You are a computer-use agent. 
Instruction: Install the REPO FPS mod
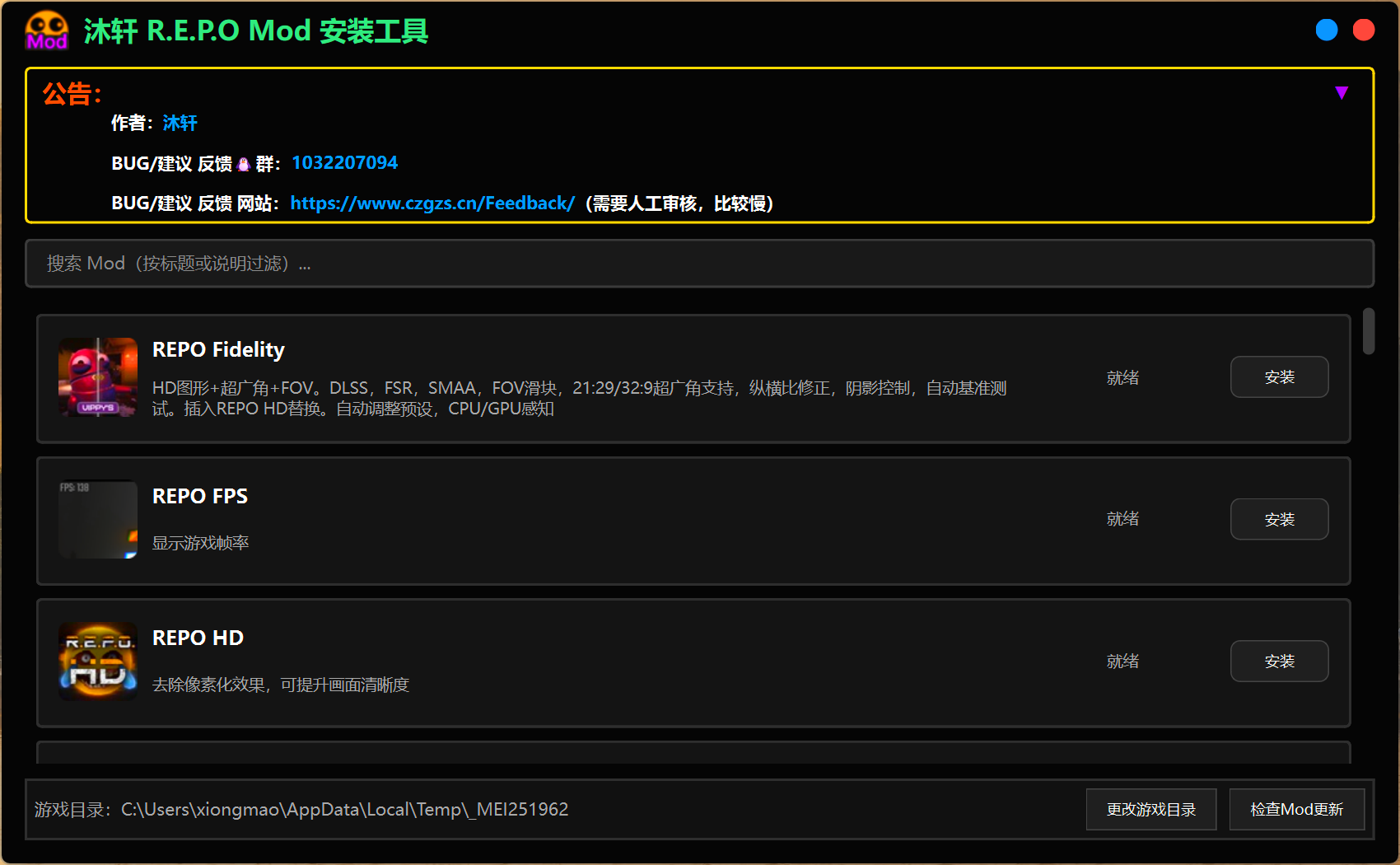coord(1279,519)
